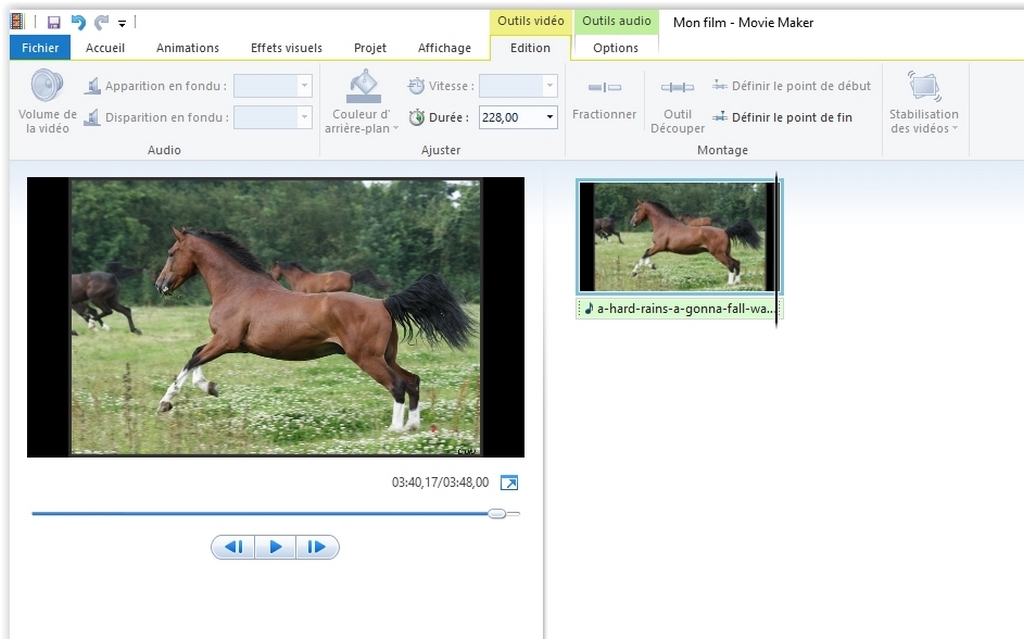The width and height of the screenshot is (1024, 639).
Task: Switch to the Effets visuels tab
Action: click(x=286, y=48)
